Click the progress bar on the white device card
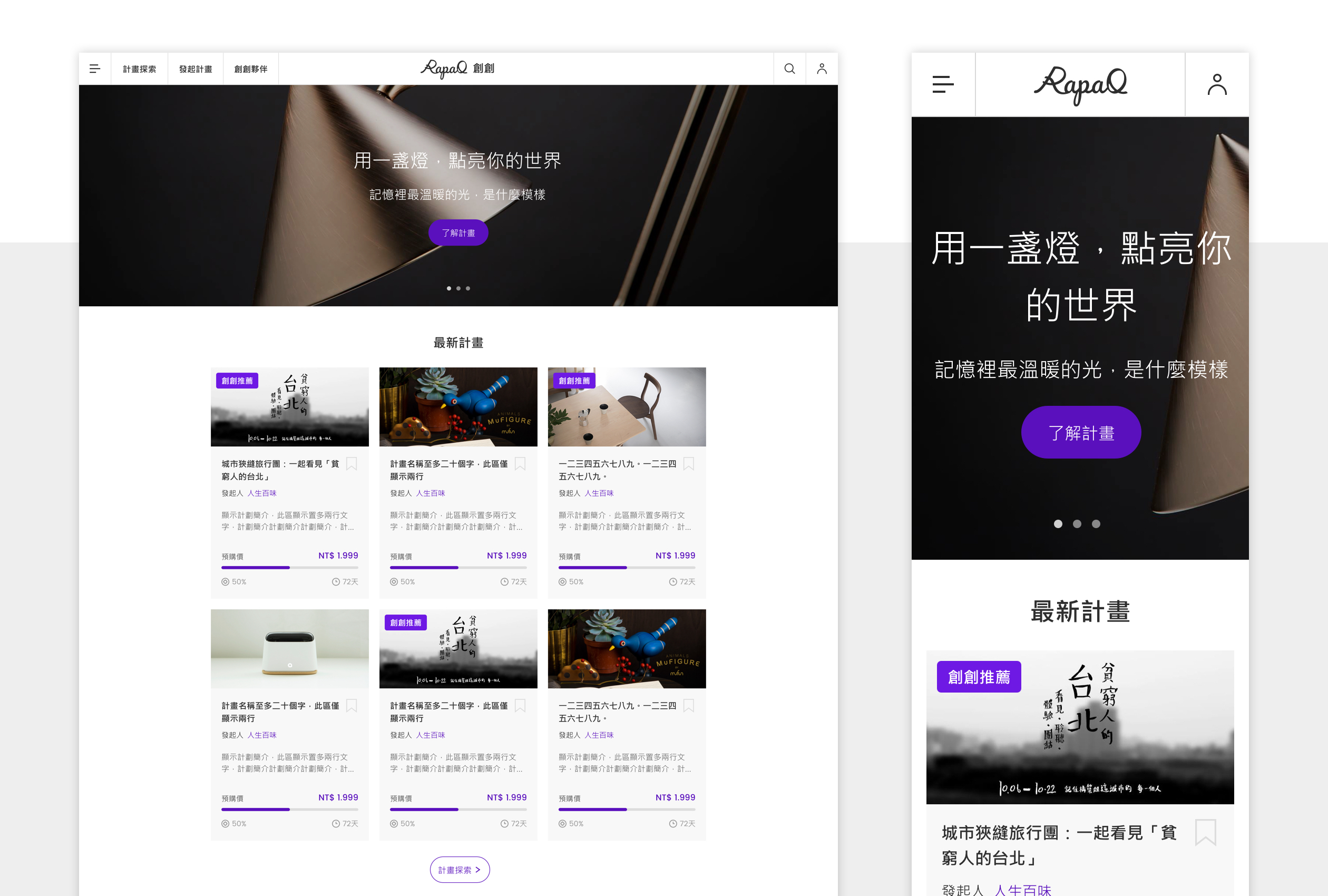Image resolution: width=1328 pixels, height=896 pixels. click(290, 809)
